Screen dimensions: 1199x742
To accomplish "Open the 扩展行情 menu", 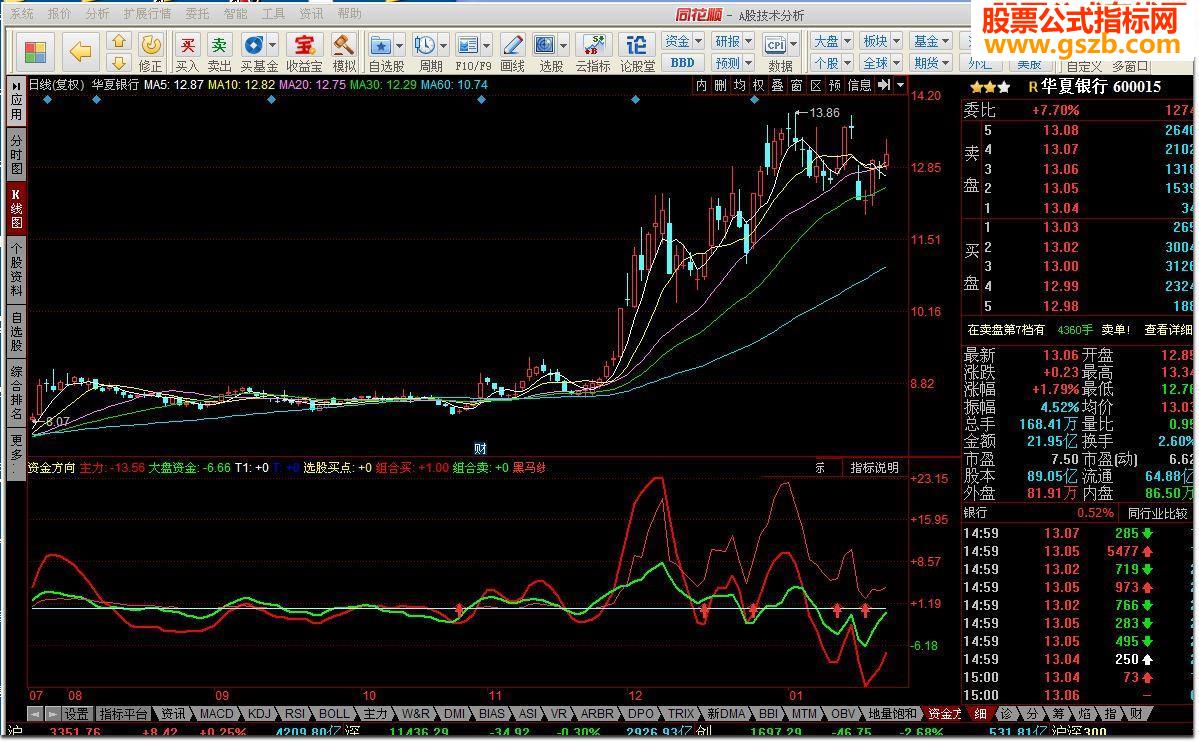I will click(147, 14).
